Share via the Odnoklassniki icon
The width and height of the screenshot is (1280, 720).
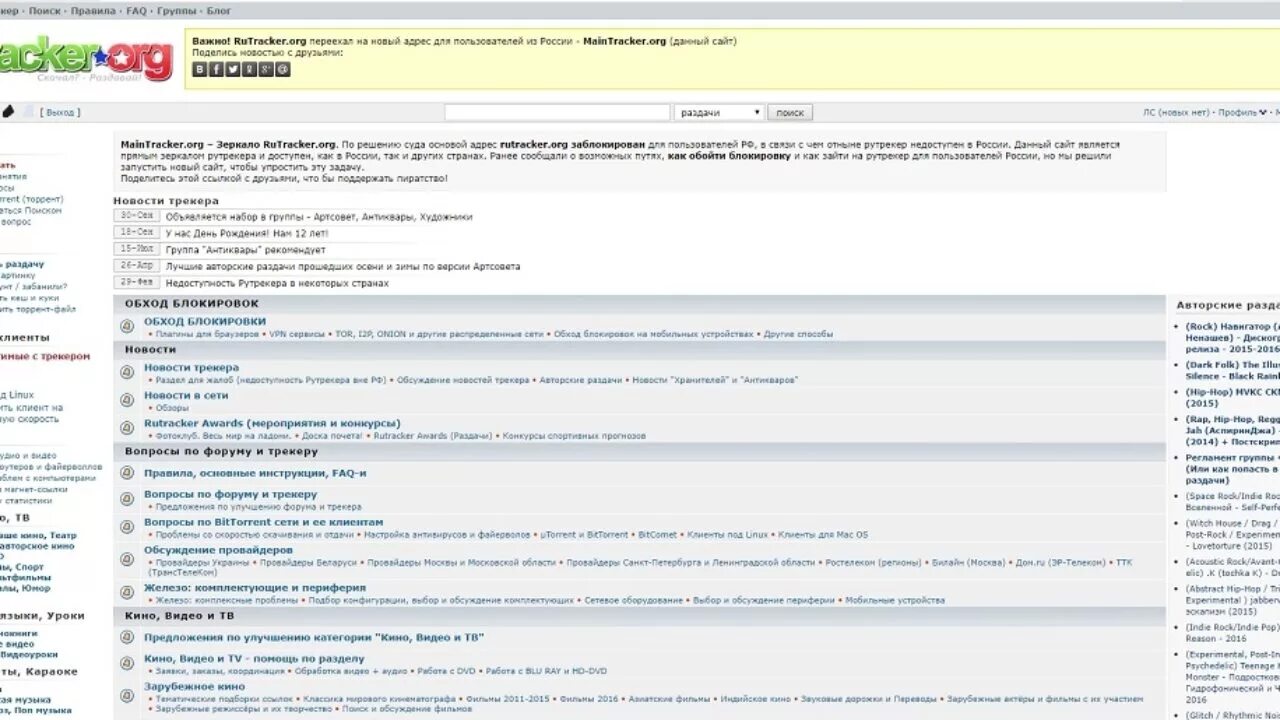click(x=249, y=69)
